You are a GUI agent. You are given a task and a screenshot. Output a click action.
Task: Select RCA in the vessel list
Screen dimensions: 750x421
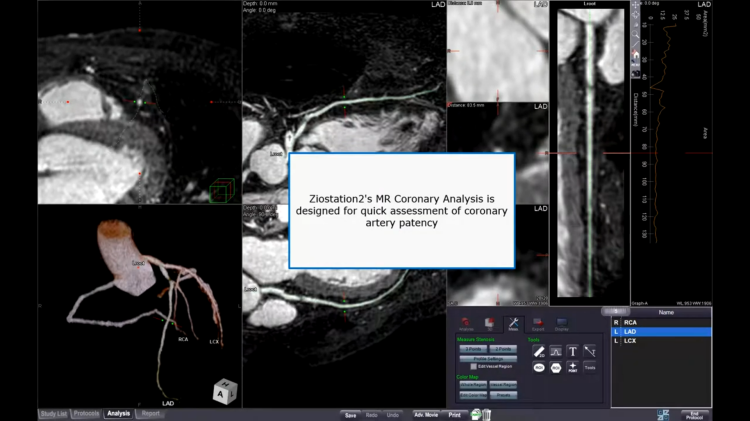click(662, 322)
